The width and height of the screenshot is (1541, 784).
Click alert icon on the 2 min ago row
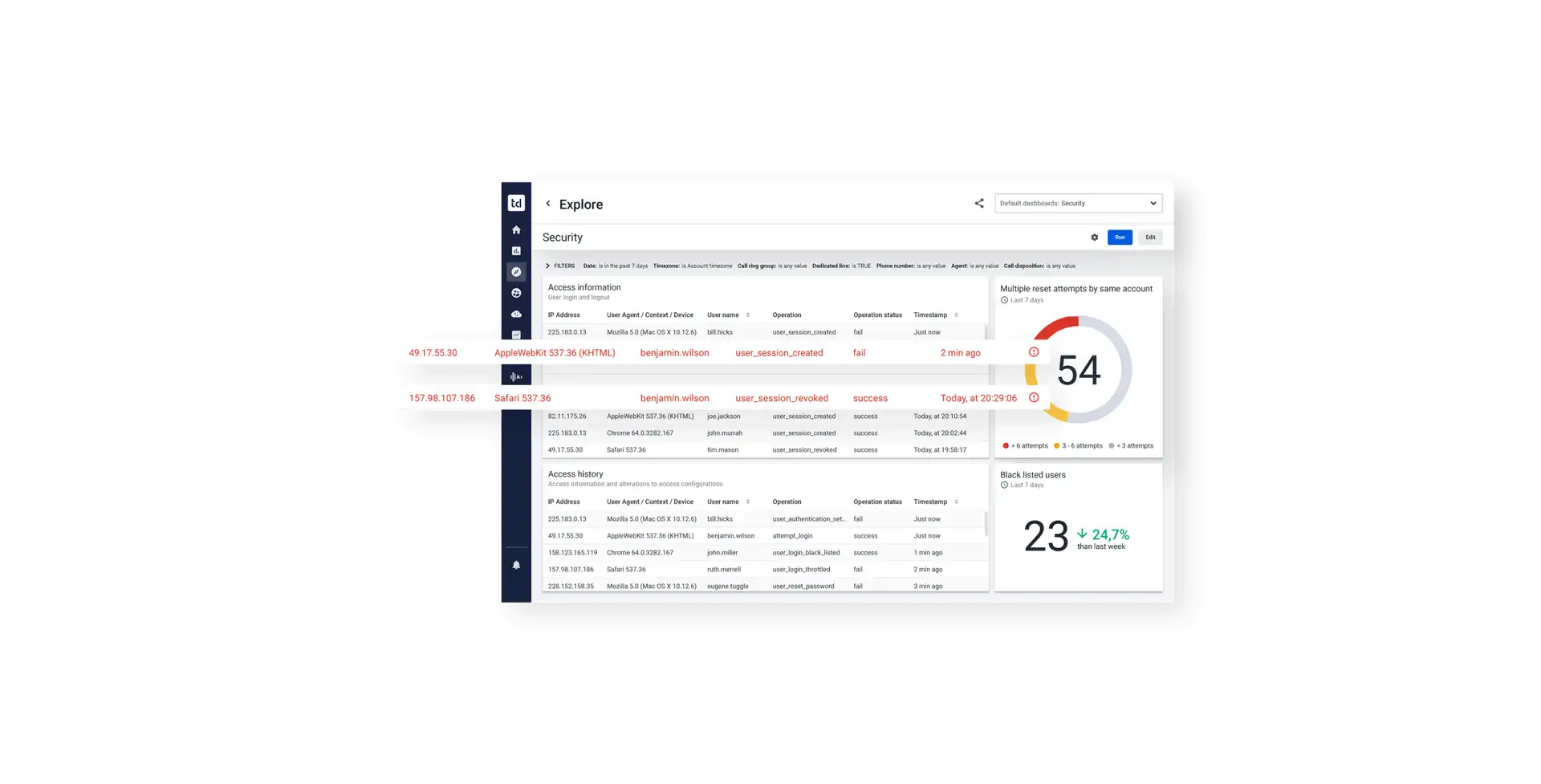(1034, 352)
